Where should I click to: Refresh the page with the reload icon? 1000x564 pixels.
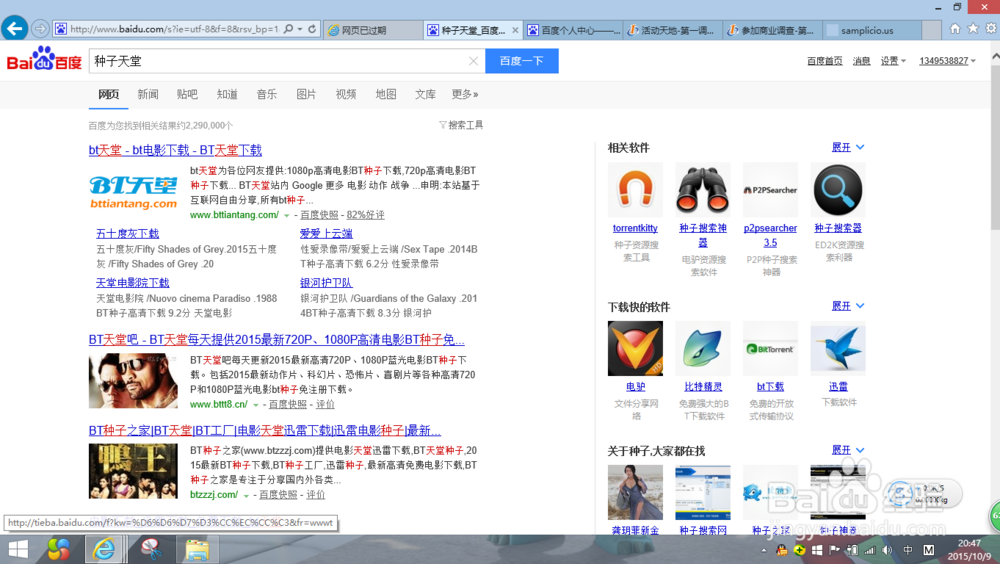[312, 29]
